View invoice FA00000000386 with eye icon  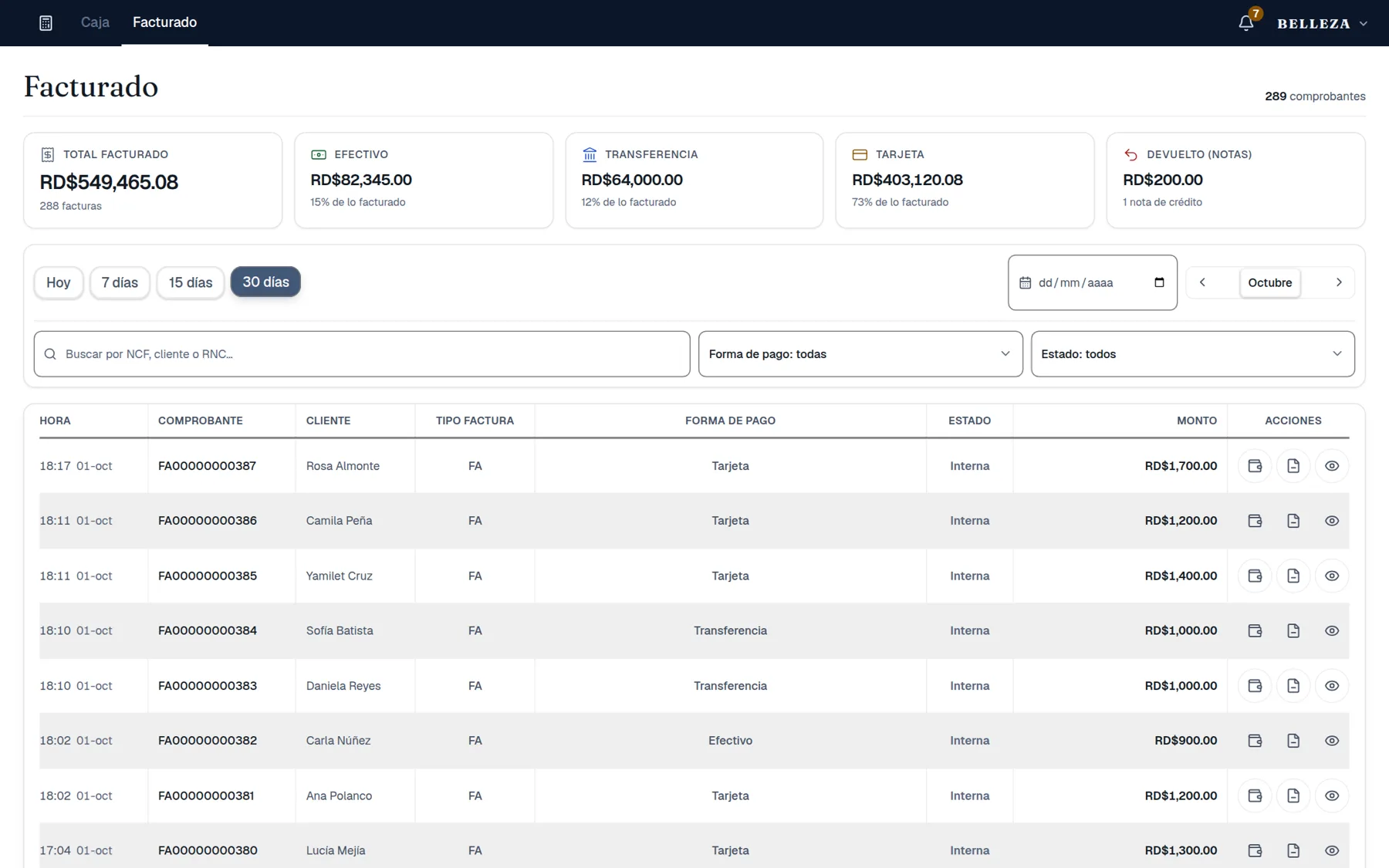[x=1332, y=521]
